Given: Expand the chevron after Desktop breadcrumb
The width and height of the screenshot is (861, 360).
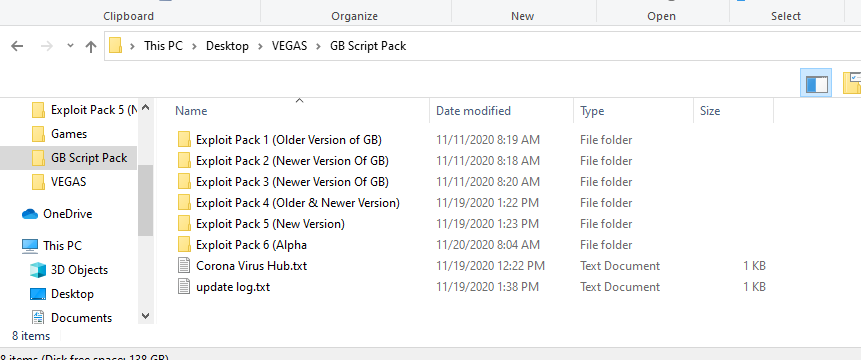Looking at the screenshot, I should (260, 46).
